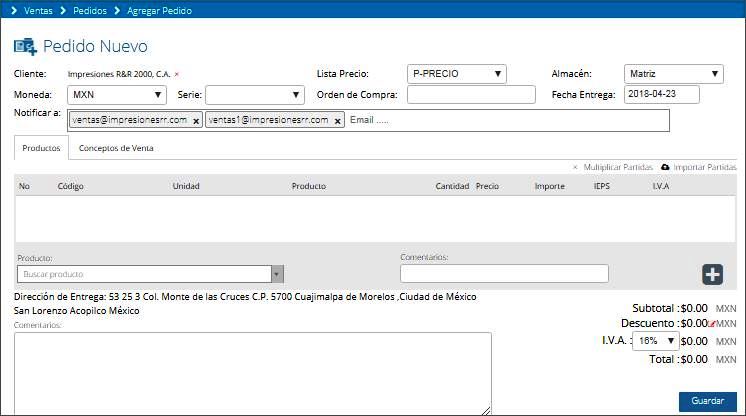Click the I.V.A column header
The height and width of the screenshot is (416, 746).
661,186
